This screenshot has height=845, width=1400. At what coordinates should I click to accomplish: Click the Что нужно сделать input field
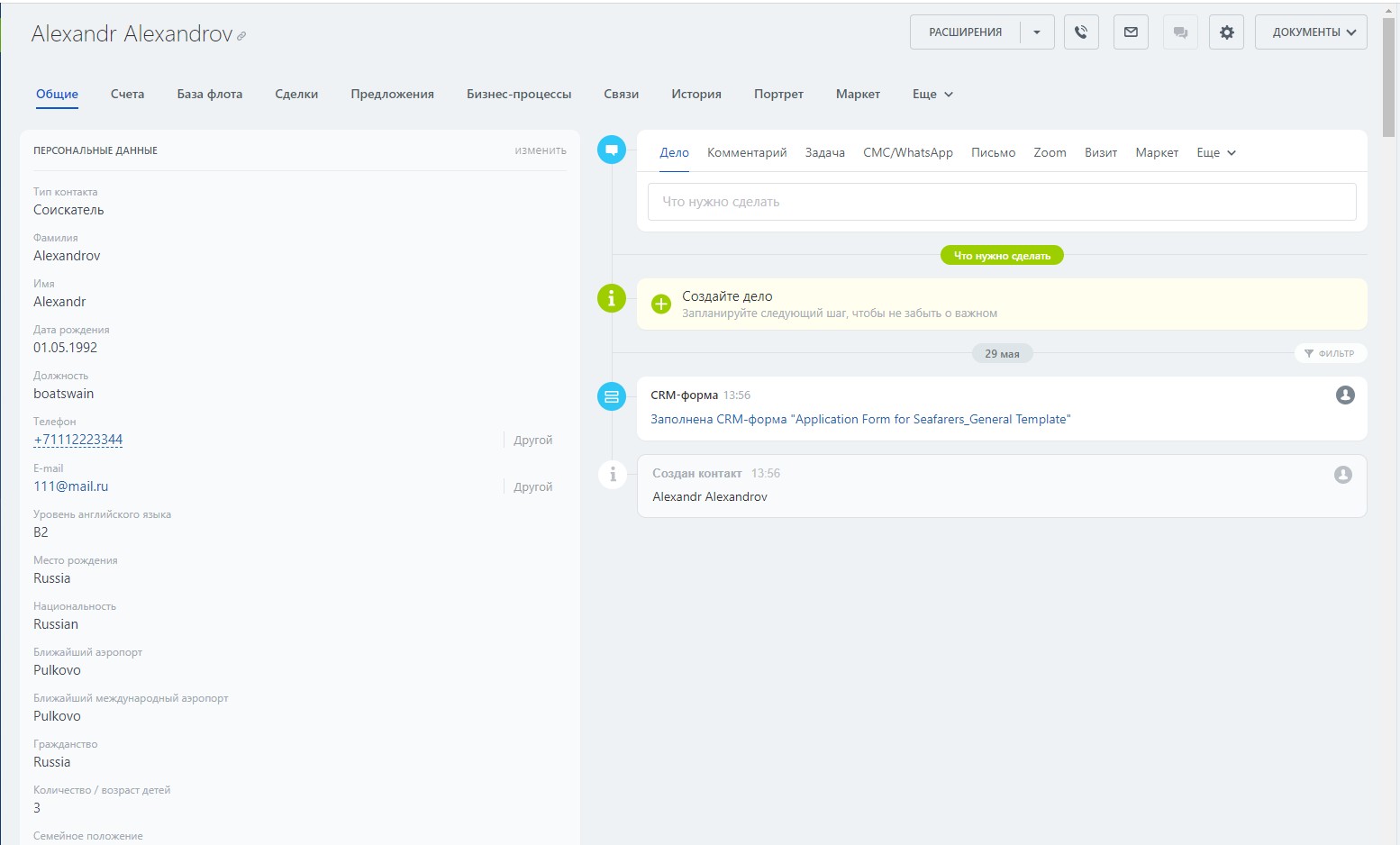1001,202
